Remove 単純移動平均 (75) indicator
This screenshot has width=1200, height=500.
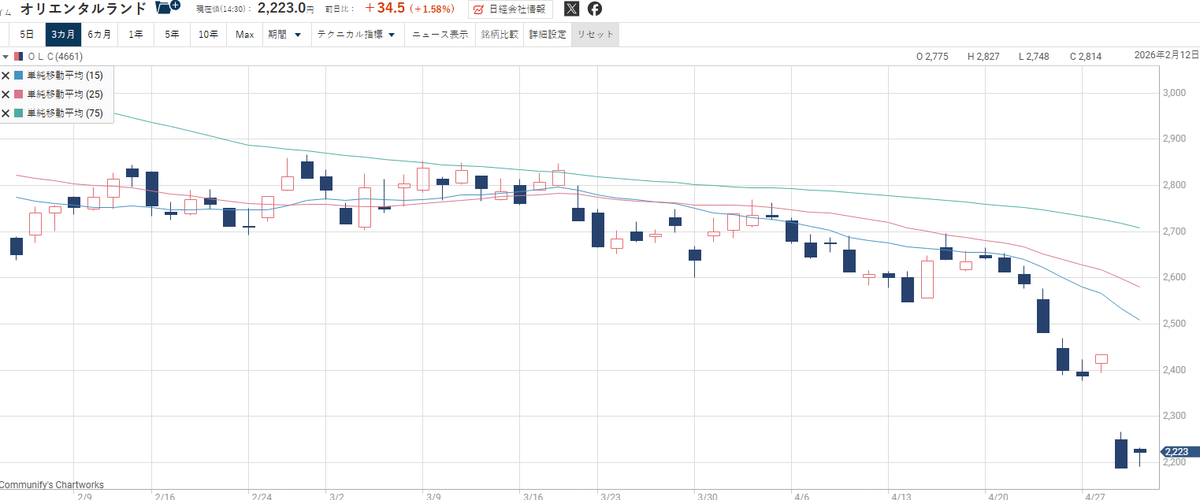click(x=6, y=113)
